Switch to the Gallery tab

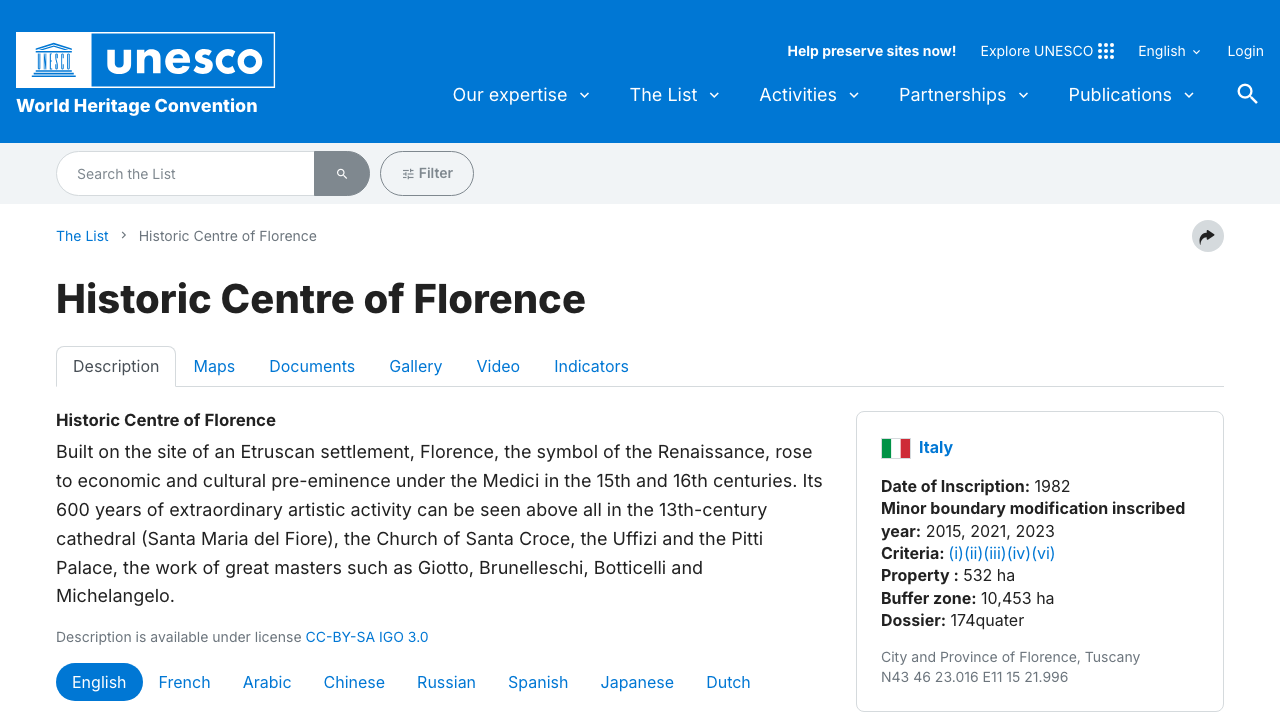tap(416, 366)
